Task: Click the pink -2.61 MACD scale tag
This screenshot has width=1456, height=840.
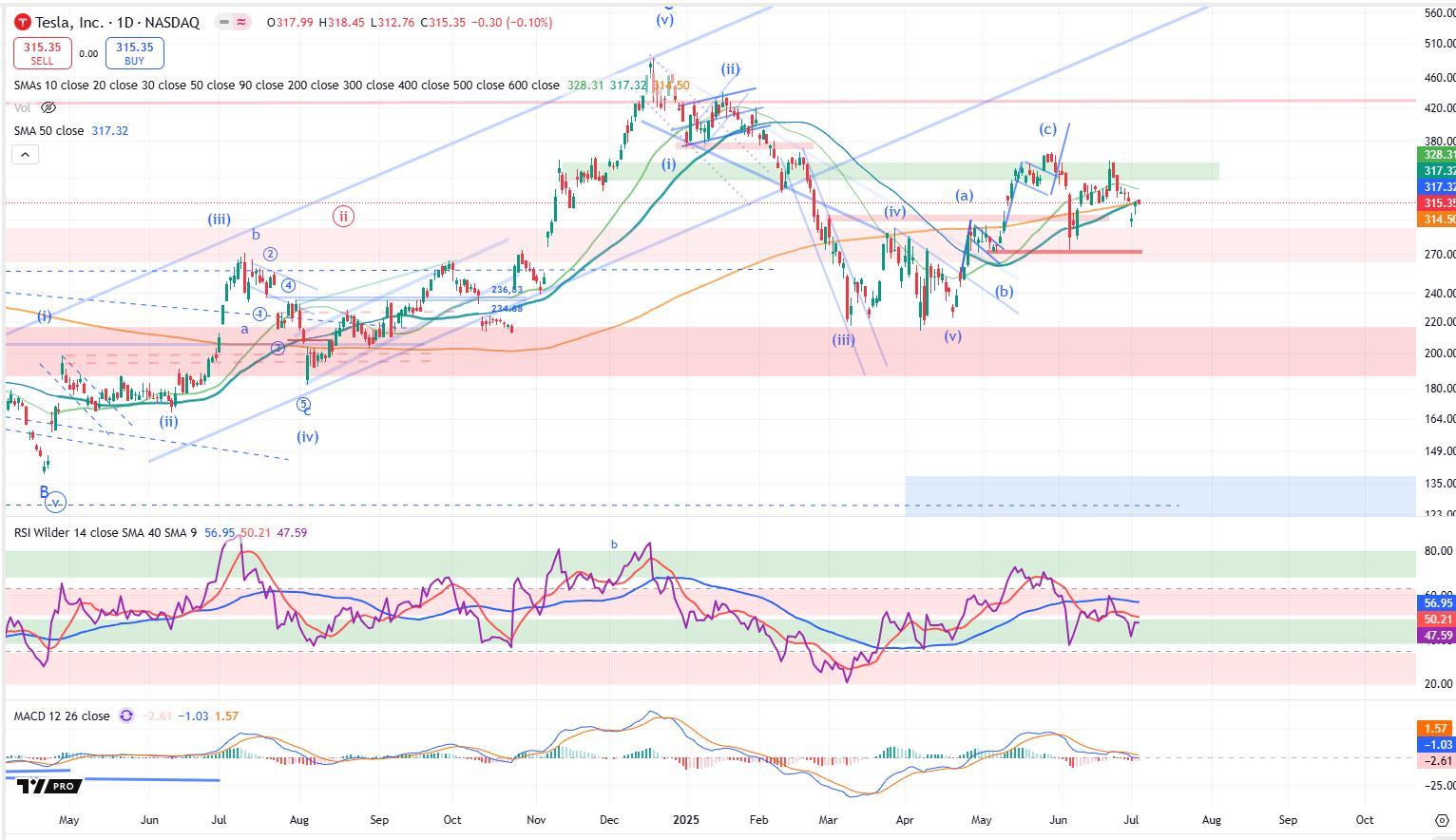Action: [1438, 760]
